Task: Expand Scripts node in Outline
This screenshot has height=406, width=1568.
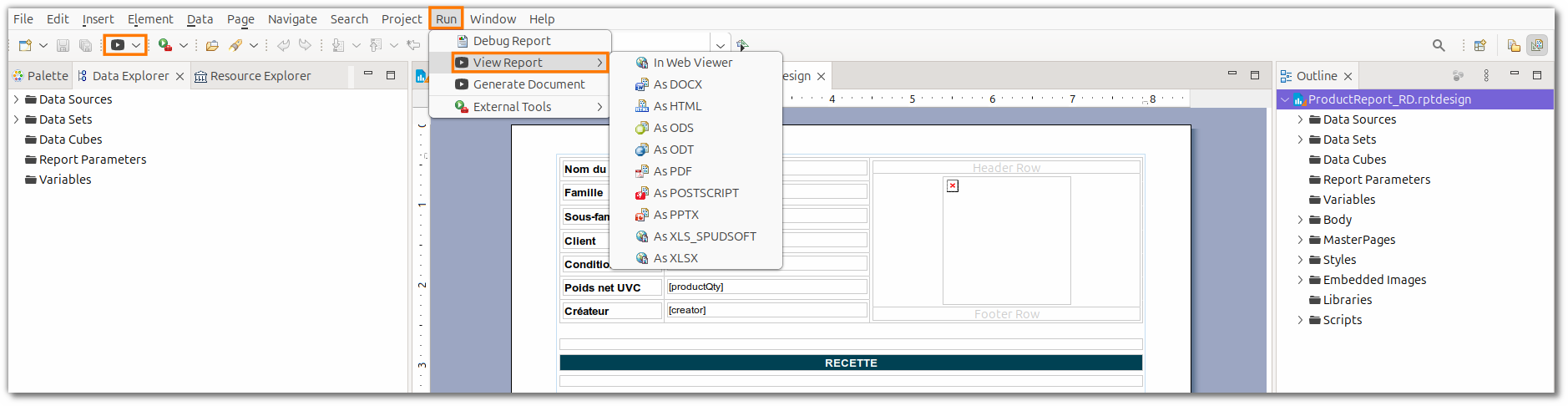Action: click(1300, 319)
